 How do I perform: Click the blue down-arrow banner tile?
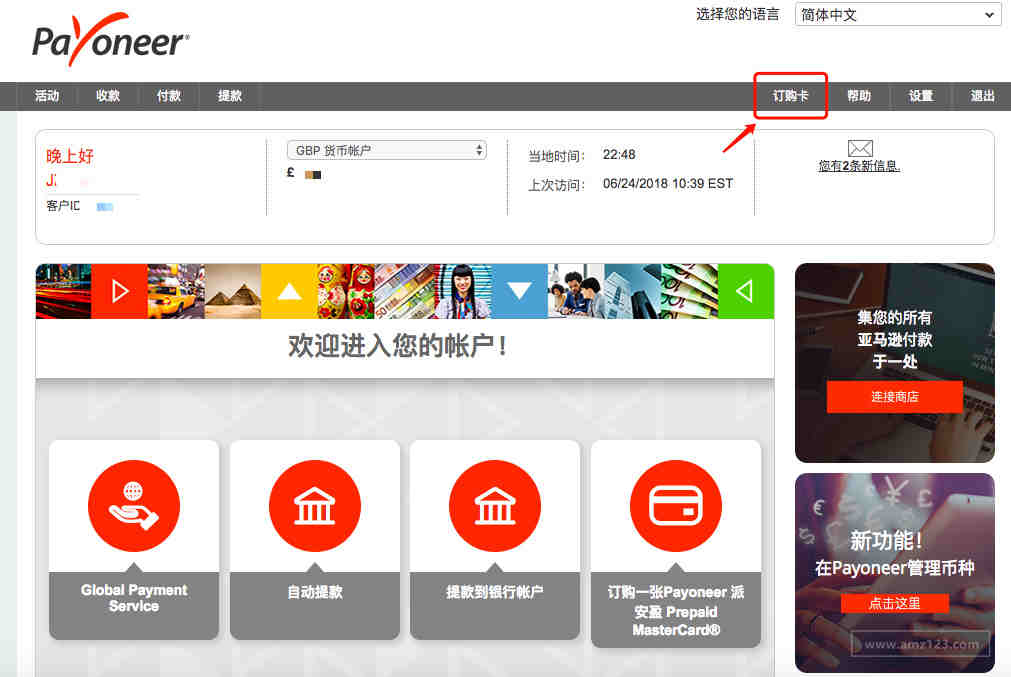[x=520, y=291]
